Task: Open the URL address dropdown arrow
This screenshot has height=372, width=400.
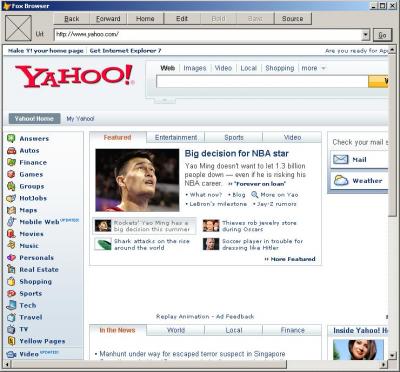Action: (366, 35)
